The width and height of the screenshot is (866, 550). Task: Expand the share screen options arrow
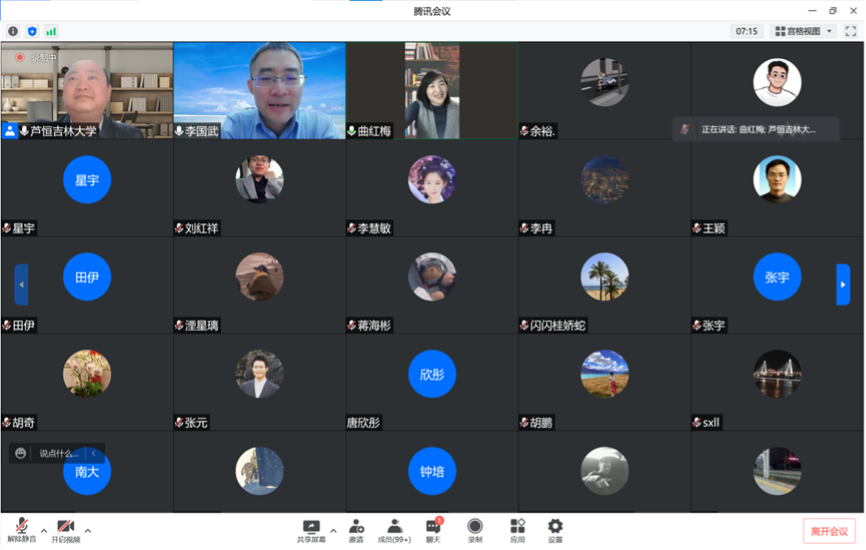point(334,530)
